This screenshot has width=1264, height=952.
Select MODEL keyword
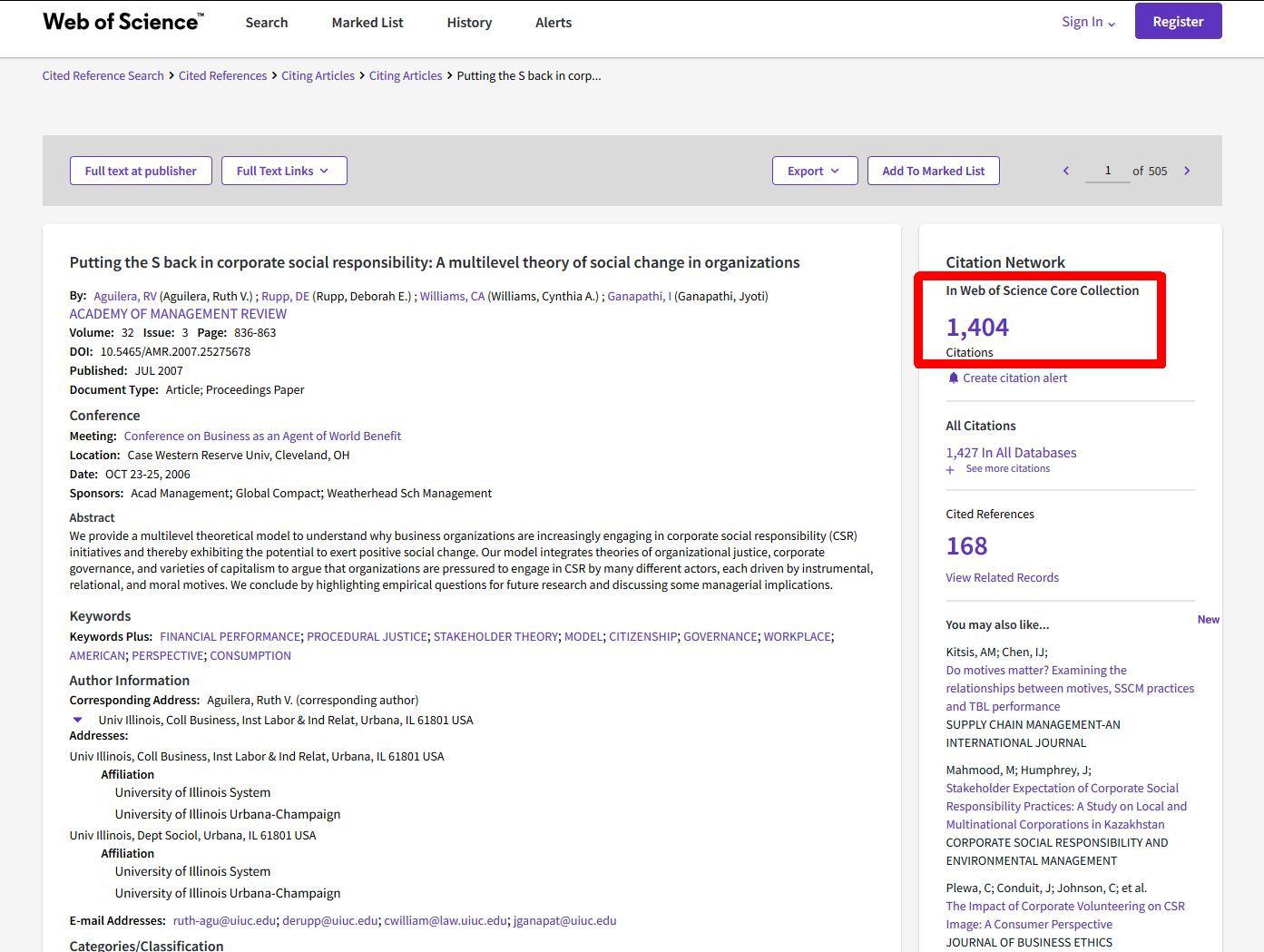tap(583, 636)
